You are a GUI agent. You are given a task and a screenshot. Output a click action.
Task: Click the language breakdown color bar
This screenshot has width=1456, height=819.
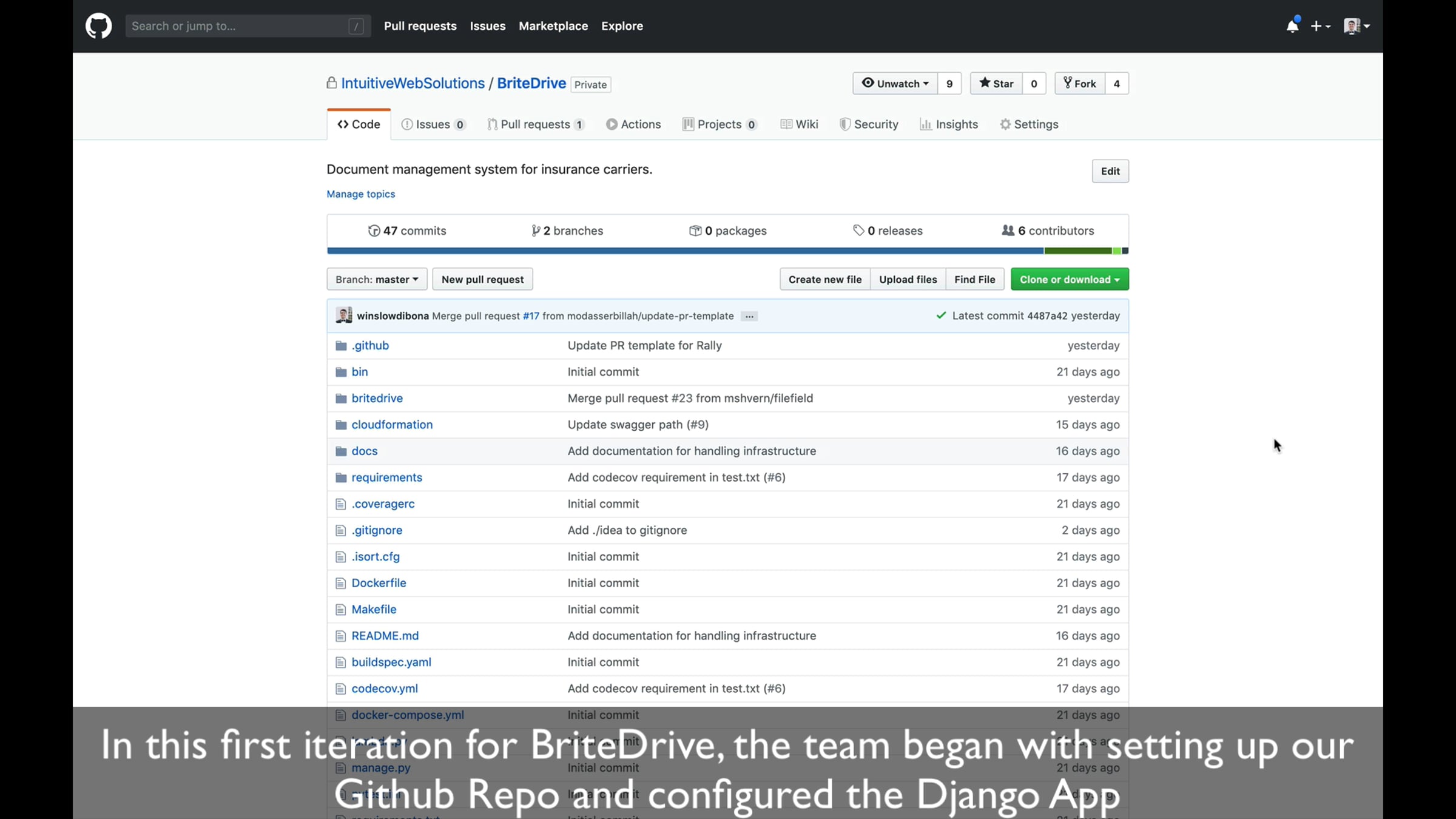pyautogui.click(x=727, y=251)
